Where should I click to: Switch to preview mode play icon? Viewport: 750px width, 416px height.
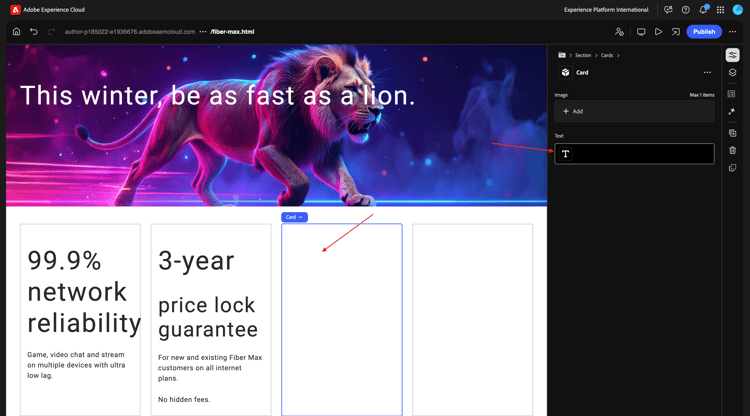[658, 32]
